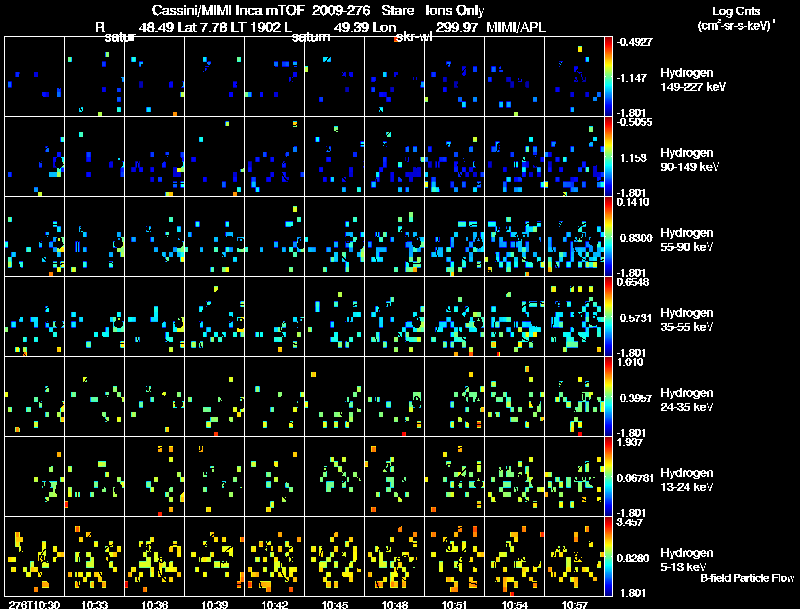Click the colorbar value "0.1410"

633,202
